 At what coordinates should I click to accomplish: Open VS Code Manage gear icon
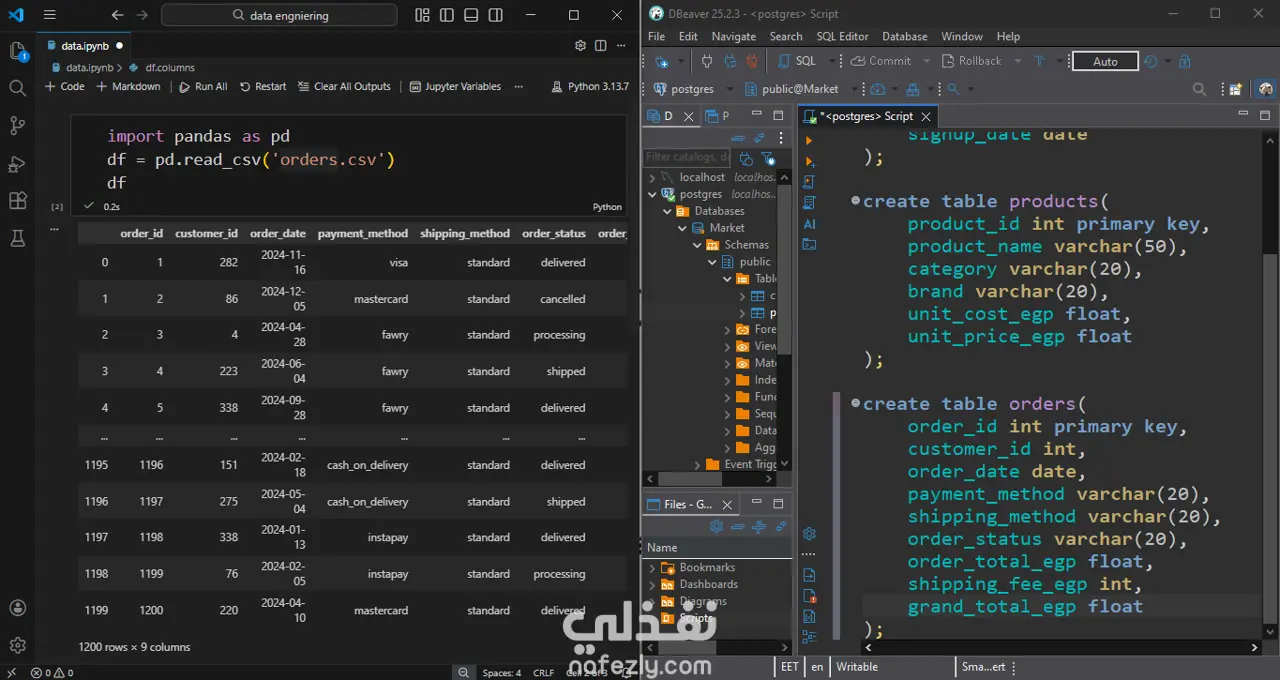(x=17, y=645)
